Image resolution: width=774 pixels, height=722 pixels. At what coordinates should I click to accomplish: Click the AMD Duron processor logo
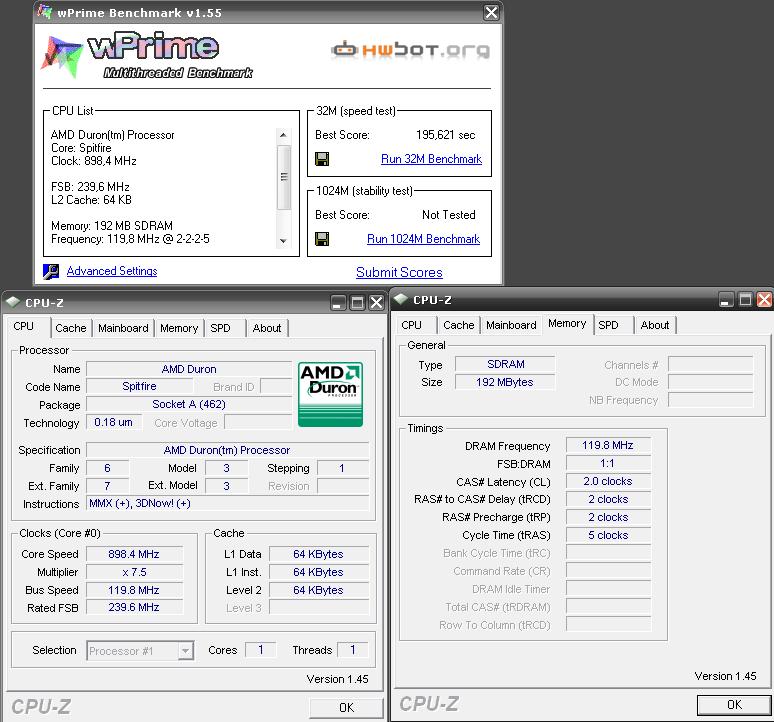tap(330, 394)
